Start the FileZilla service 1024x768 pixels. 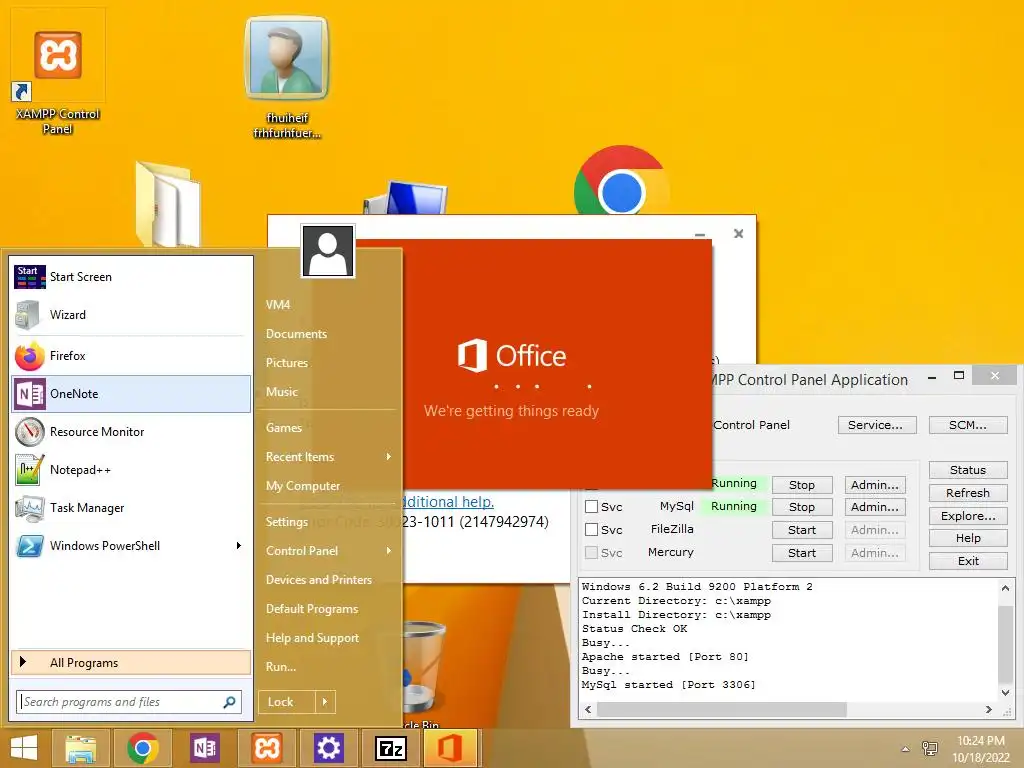click(x=802, y=530)
